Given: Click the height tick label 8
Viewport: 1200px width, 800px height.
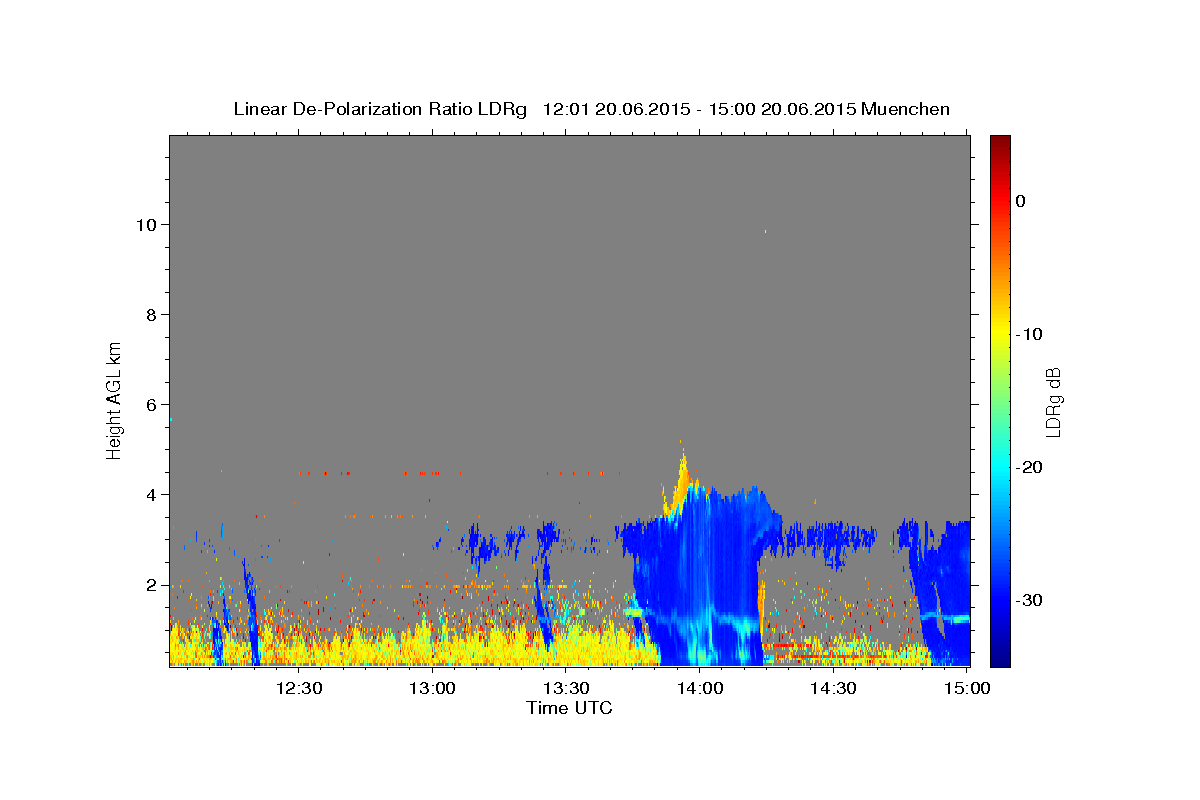Looking at the screenshot, I should tap(150, 315).
